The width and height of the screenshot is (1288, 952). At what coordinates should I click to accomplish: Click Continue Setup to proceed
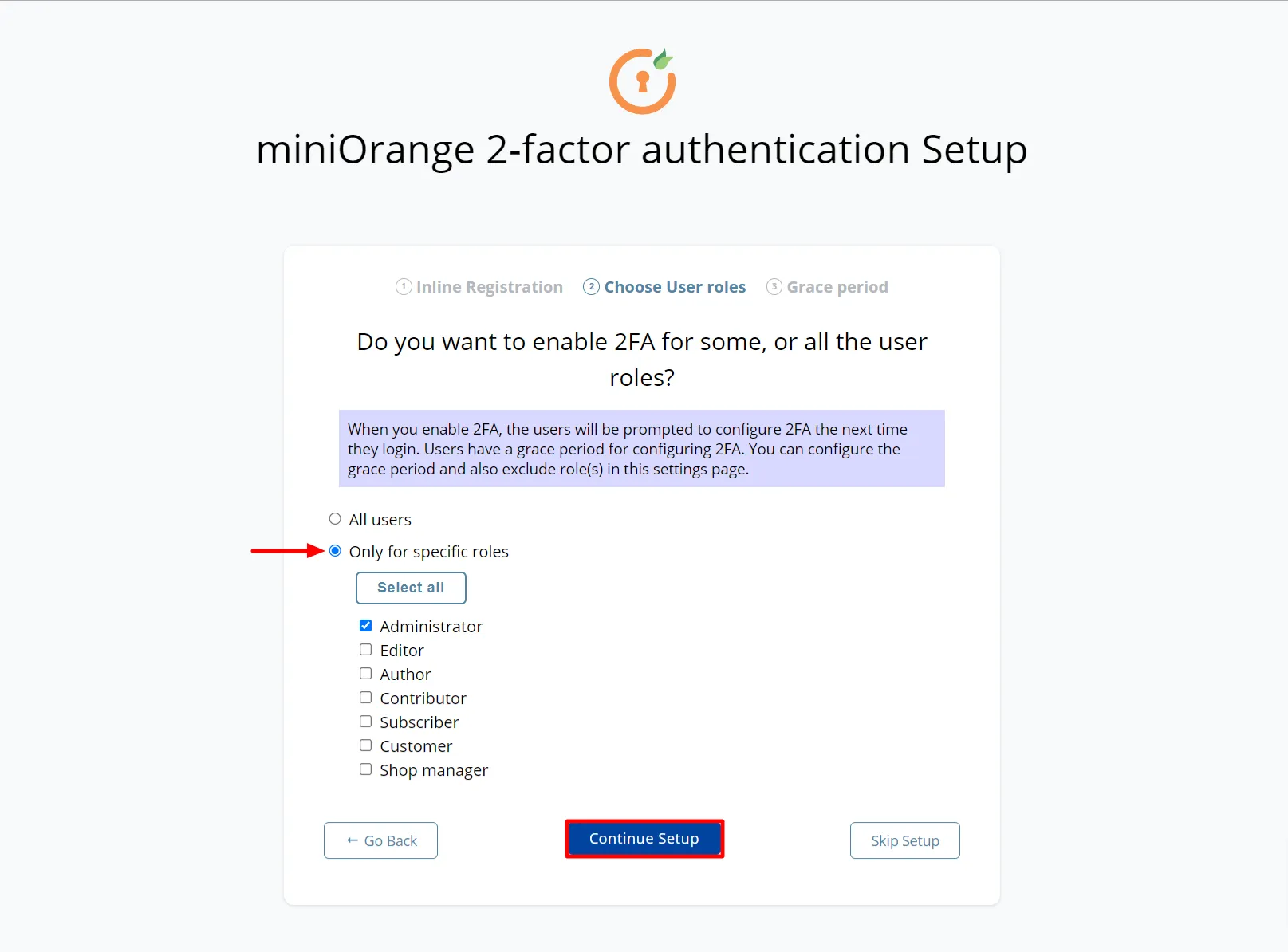pos(644,838)
